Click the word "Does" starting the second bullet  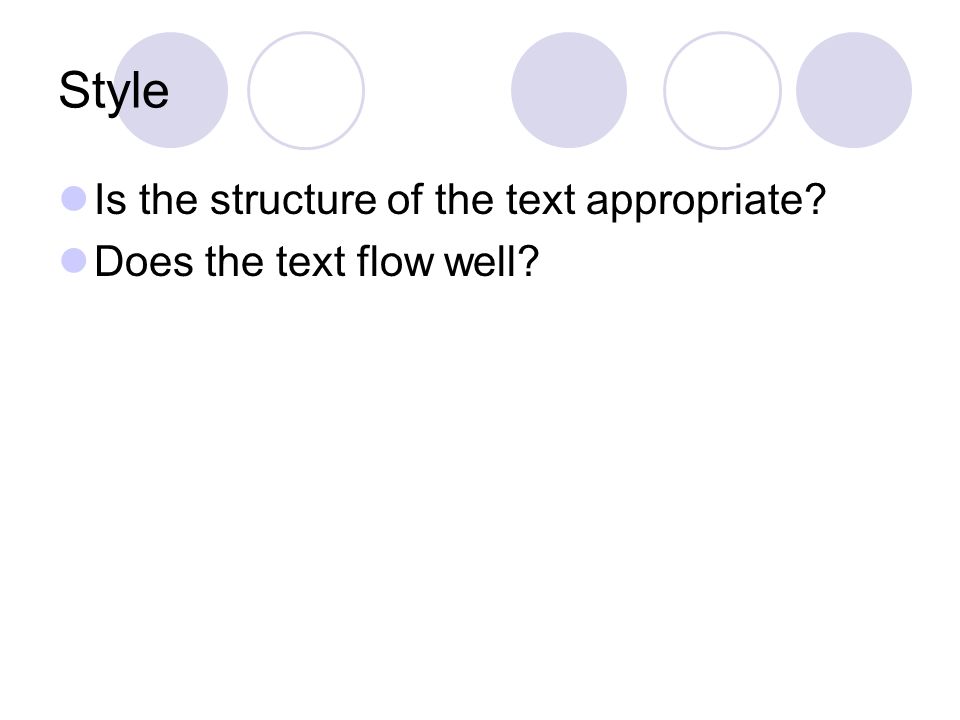144,261
